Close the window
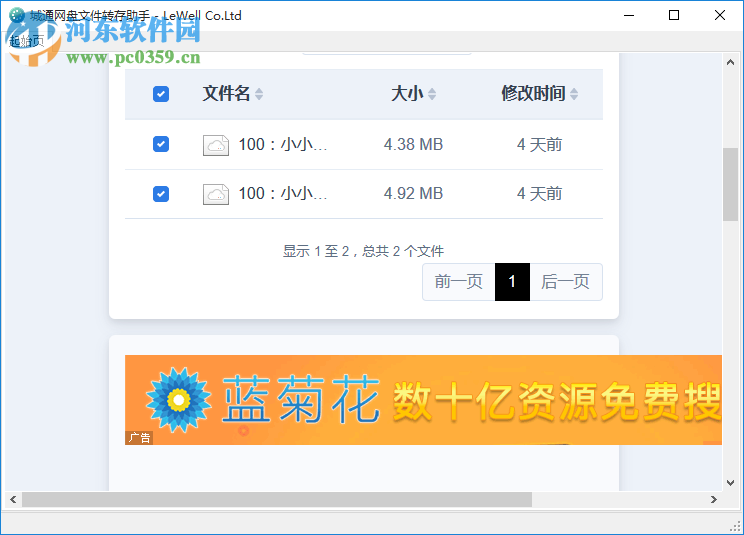Viewport: 744px width, 535px height. click(x=720, y=15)
